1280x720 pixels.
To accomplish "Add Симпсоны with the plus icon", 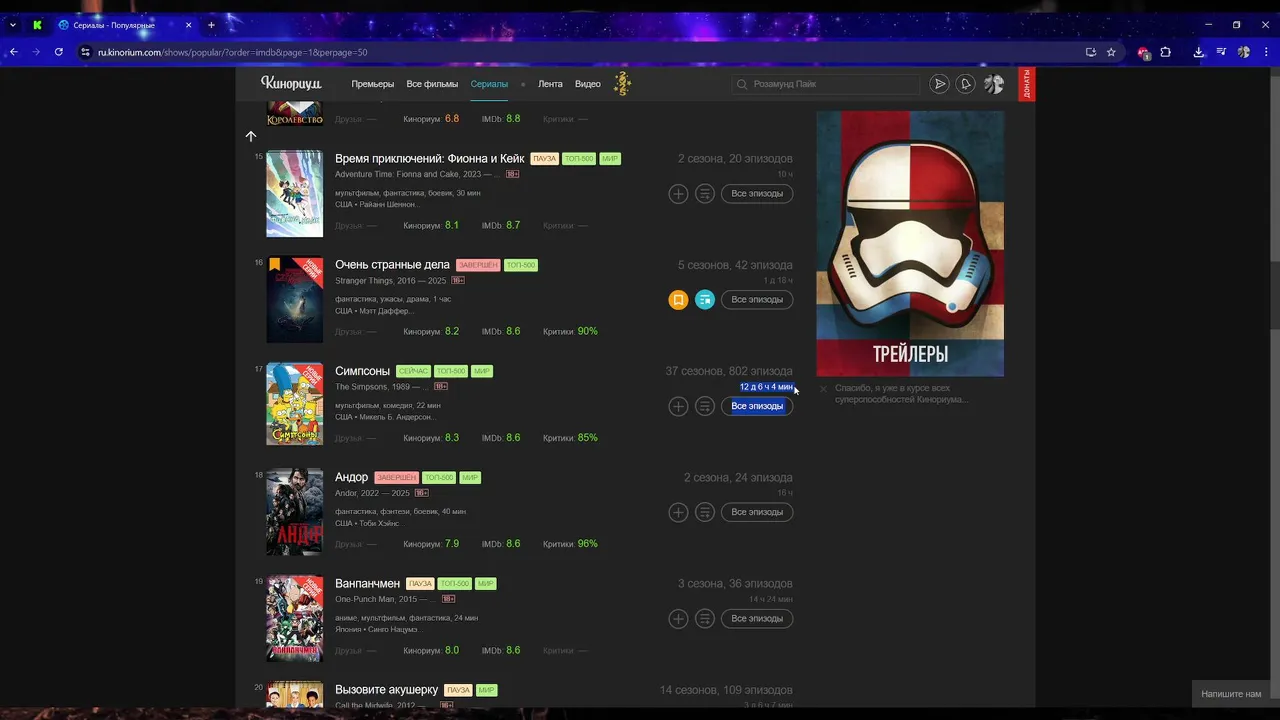I will coord(678,406).
